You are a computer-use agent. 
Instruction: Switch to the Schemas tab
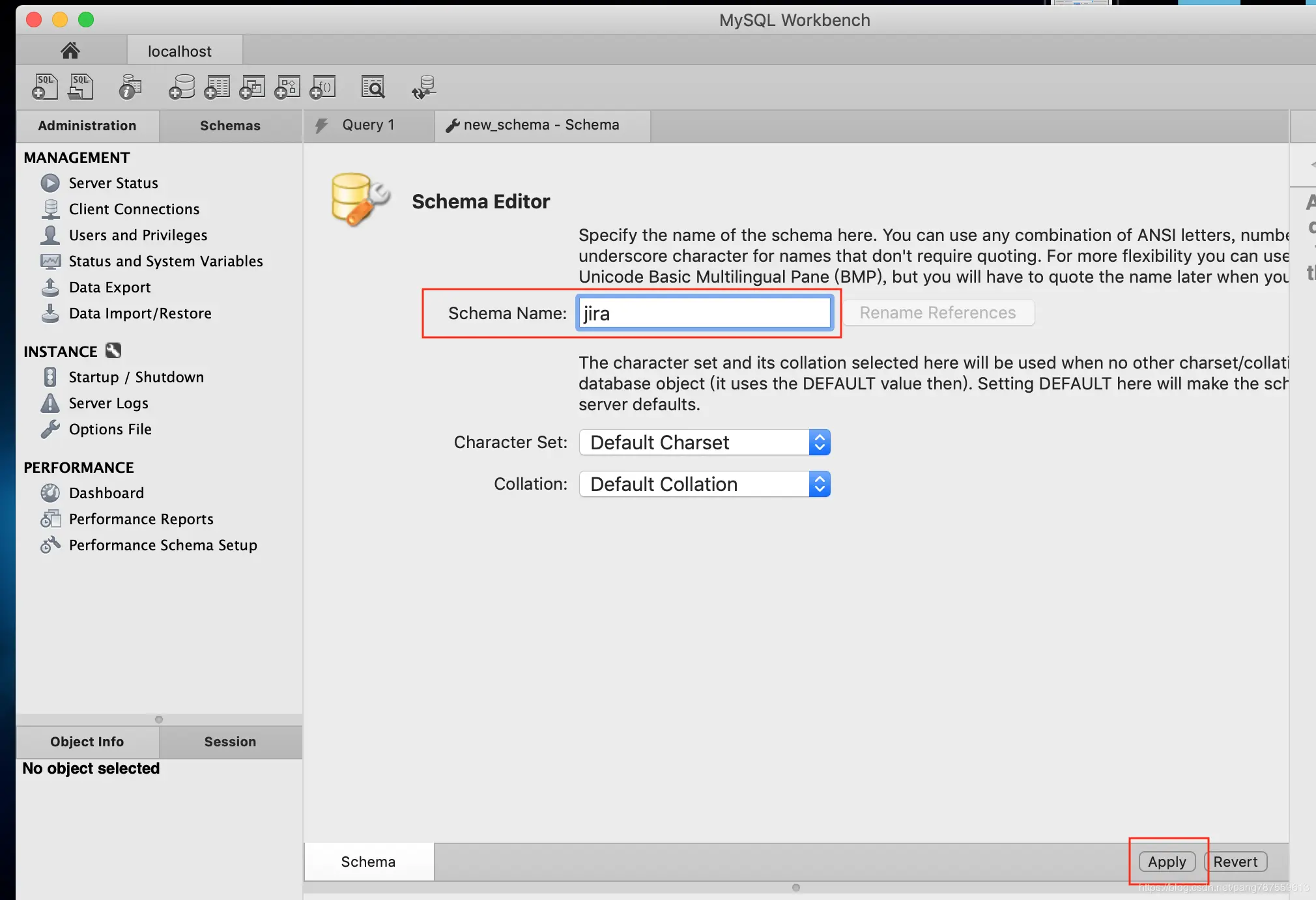230,126
